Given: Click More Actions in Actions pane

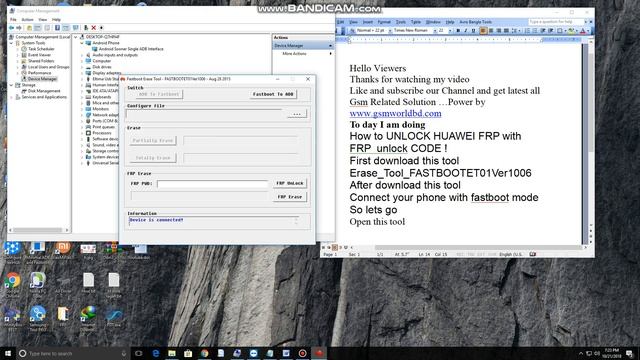Looking at the screenshot, I should pos(294,54).
